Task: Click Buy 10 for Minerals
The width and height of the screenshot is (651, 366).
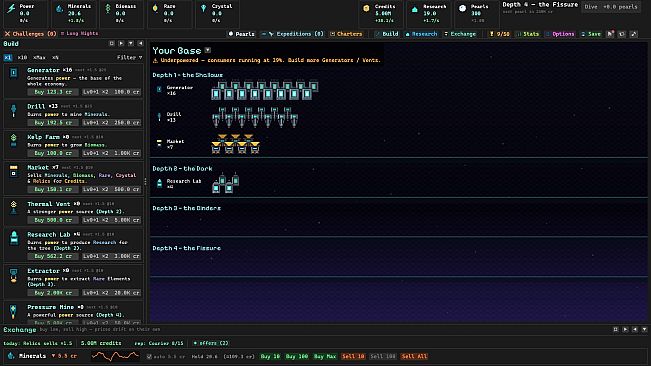Action: [270, 356]
